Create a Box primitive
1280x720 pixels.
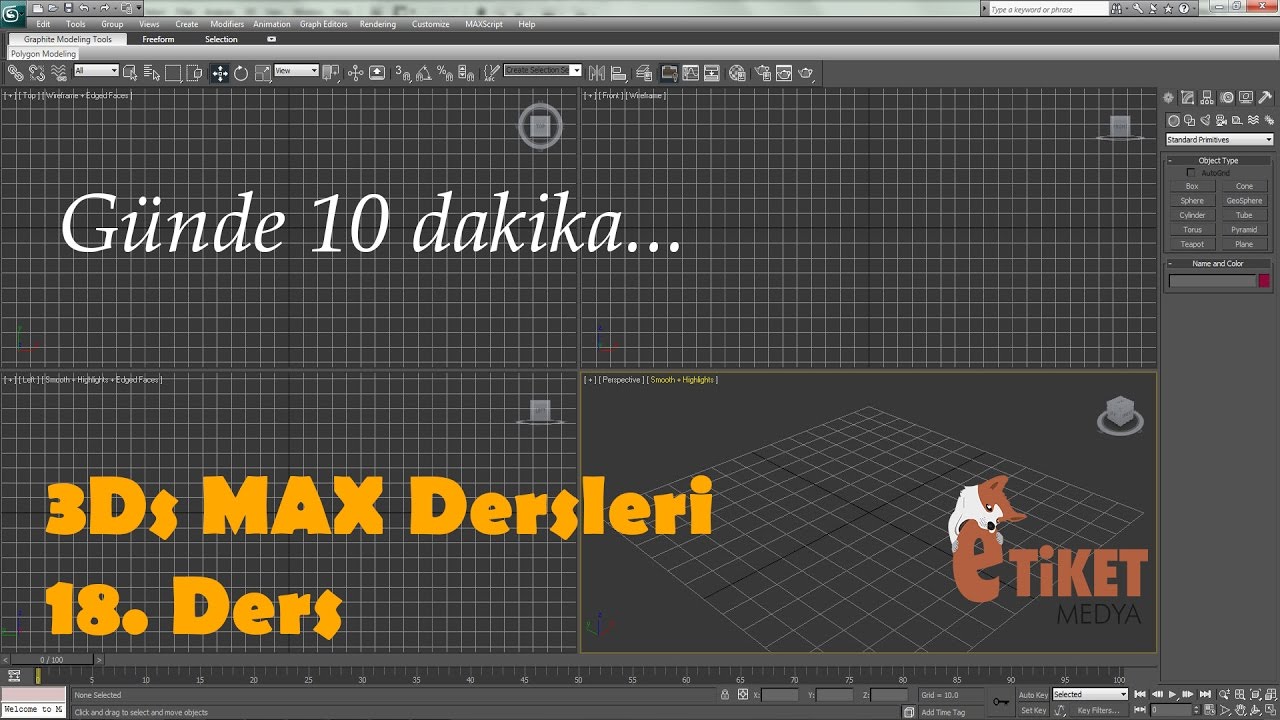pyautogui.click(x=1192, y=186)
